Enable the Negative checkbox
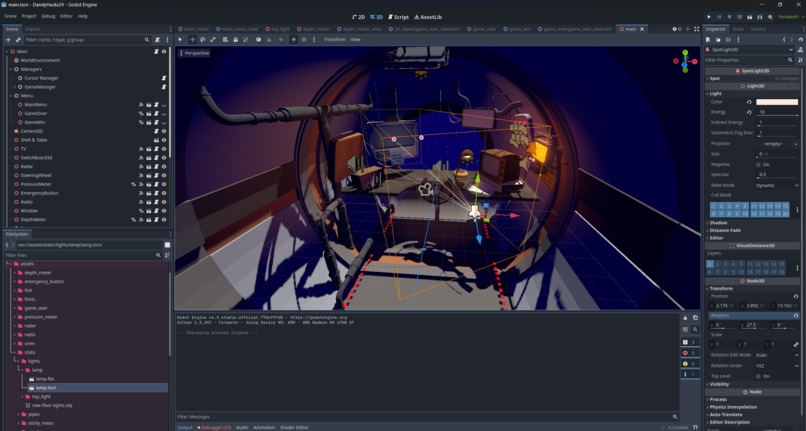This screenshot has height=431, width=806. pyautogui.click(x=758, y=165)
